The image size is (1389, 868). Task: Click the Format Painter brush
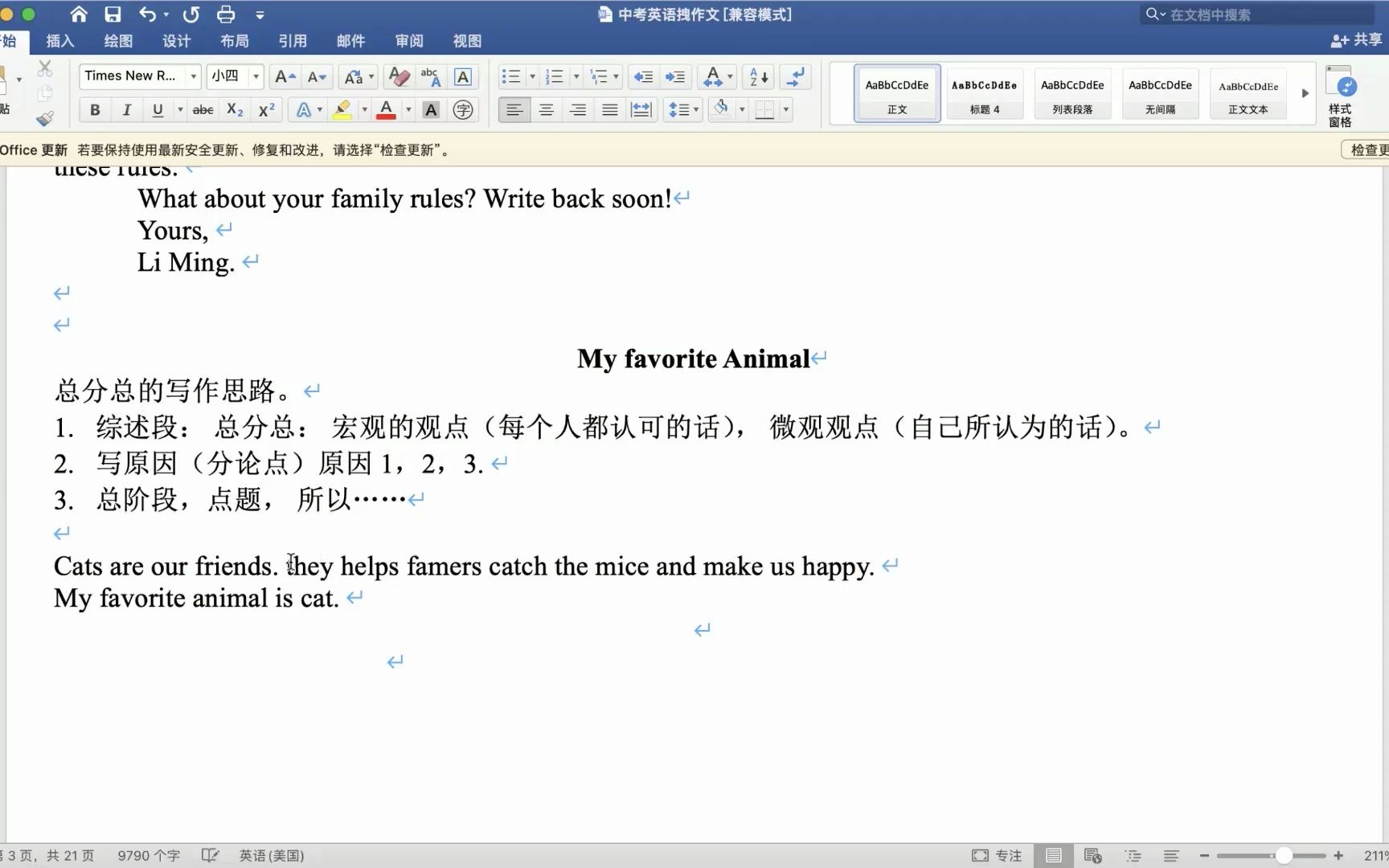pyautogui.click(x=45, y=118)
